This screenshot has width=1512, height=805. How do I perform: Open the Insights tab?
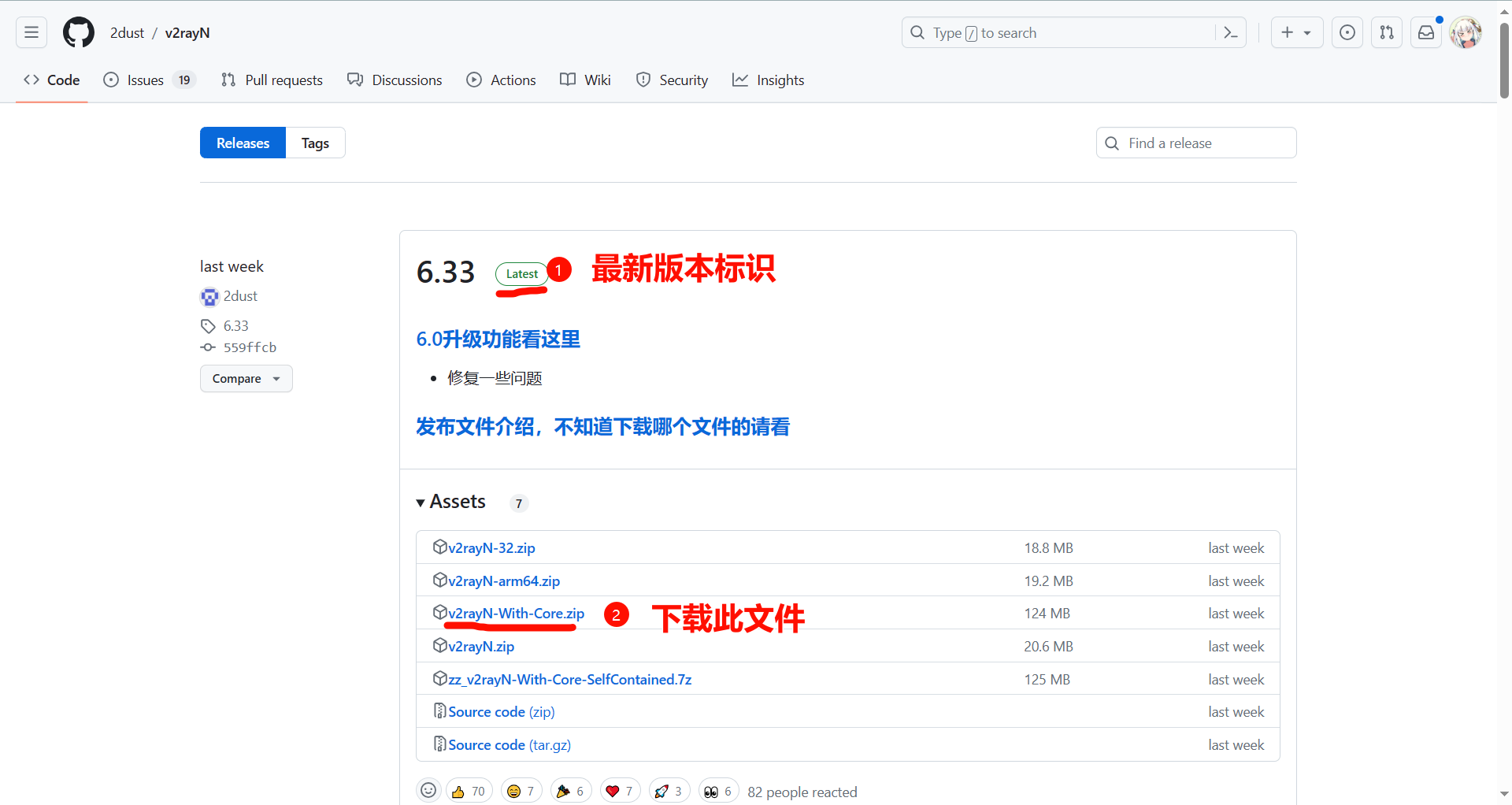click(x=768, y=80)
